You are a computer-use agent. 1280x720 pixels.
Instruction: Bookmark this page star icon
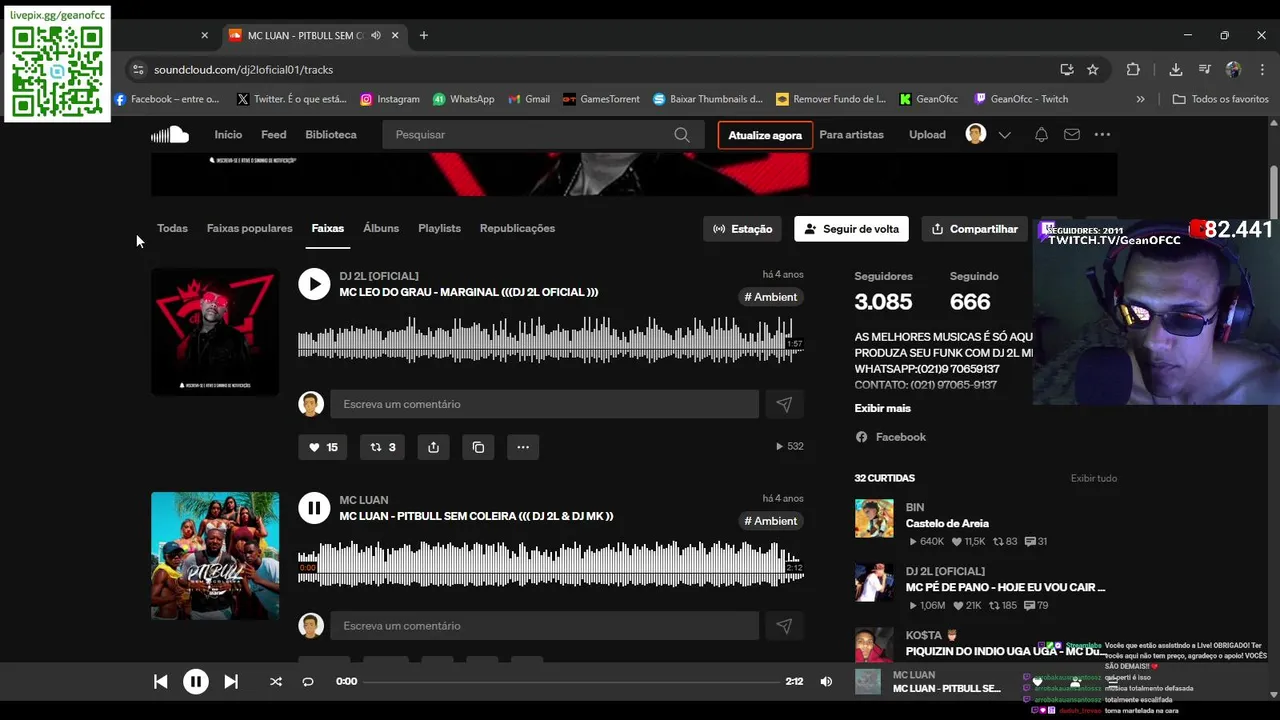[1093, 70]
